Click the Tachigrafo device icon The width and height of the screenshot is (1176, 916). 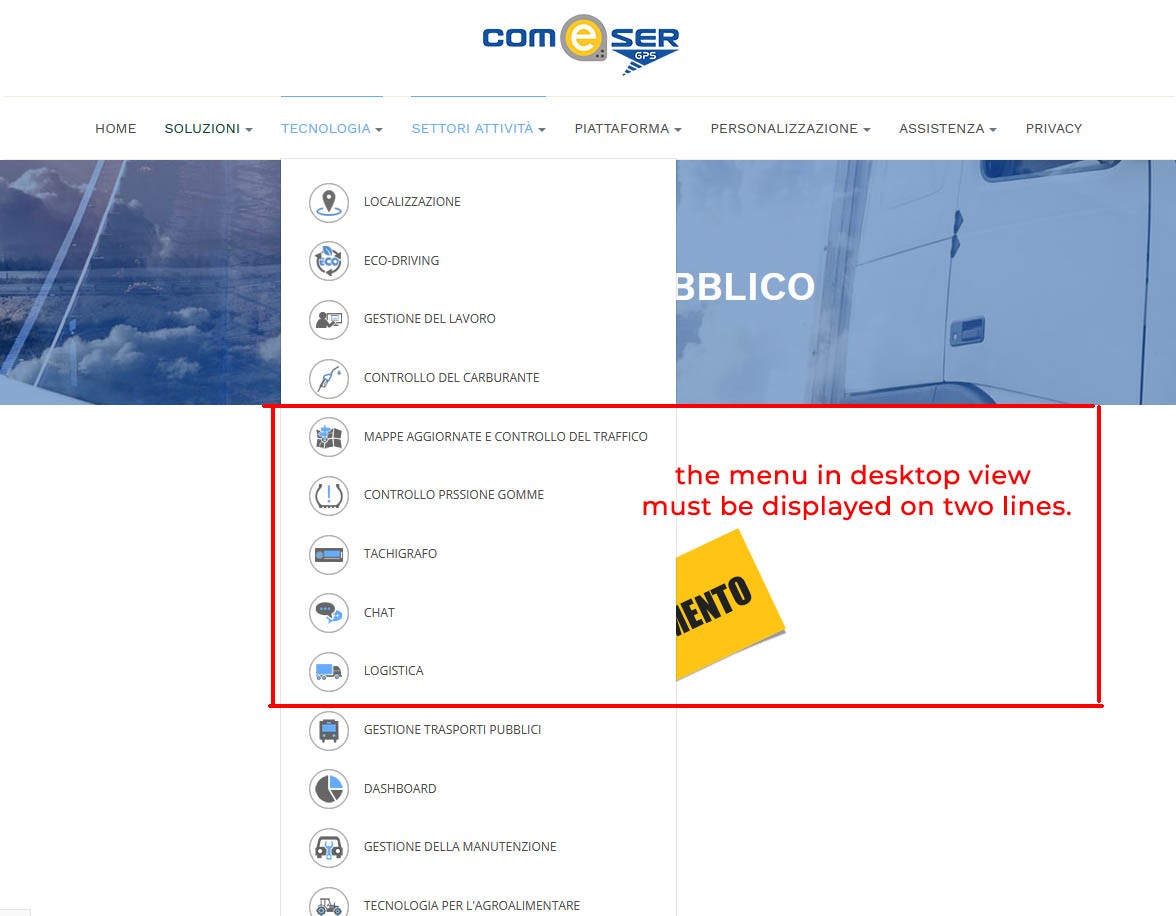coord(328,554)
